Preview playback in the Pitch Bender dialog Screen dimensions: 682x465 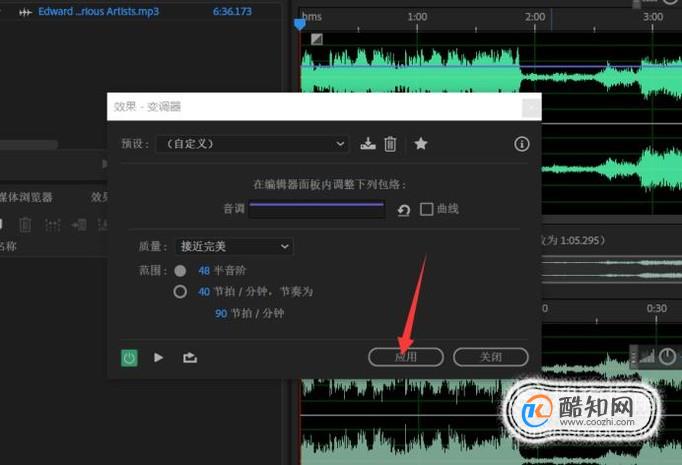click(x=159, y=358)
